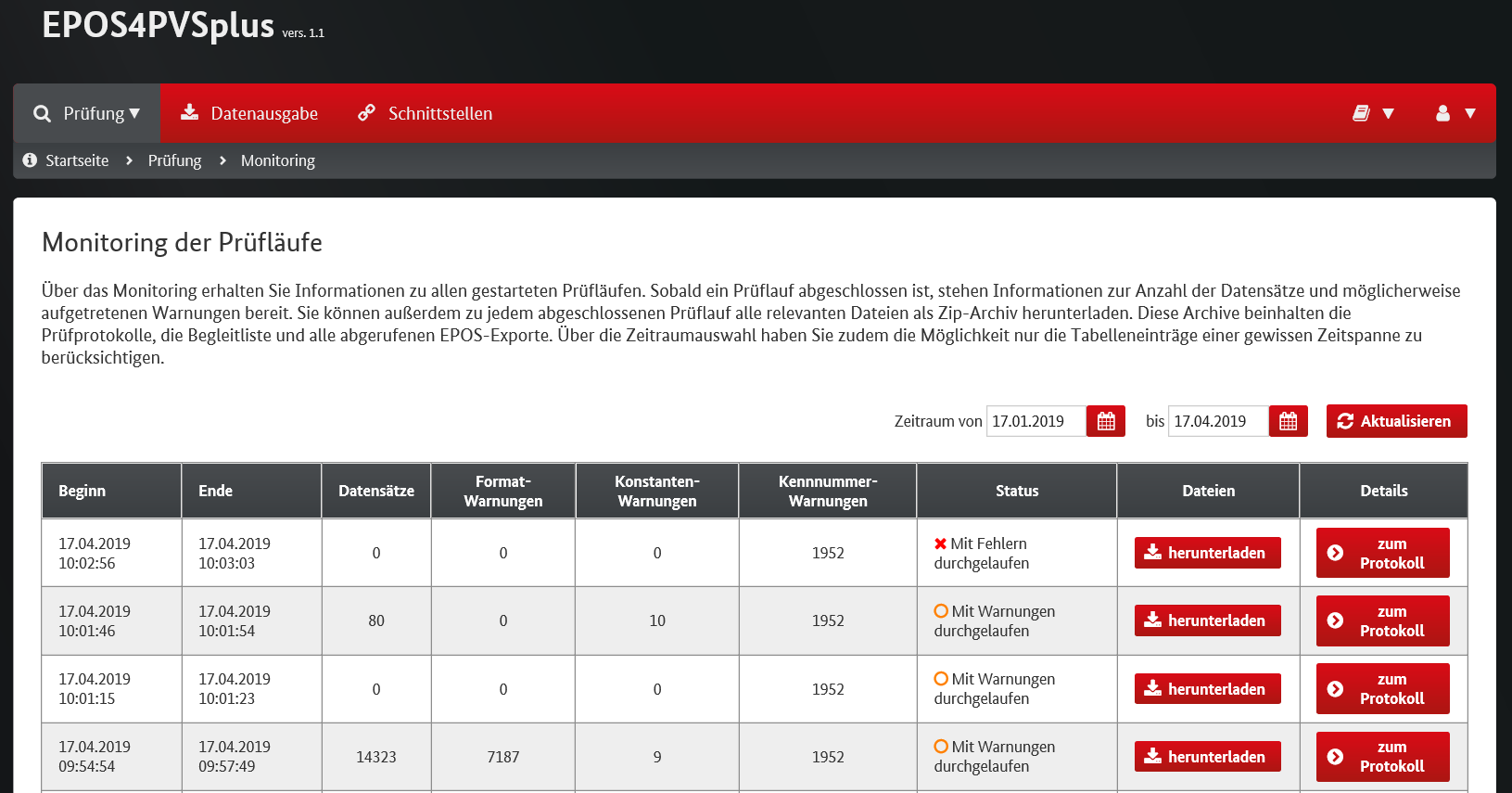Viewport: 1512px width, 793px height.
Task: Open calendar picker for start date
Action: point(1106,421)
